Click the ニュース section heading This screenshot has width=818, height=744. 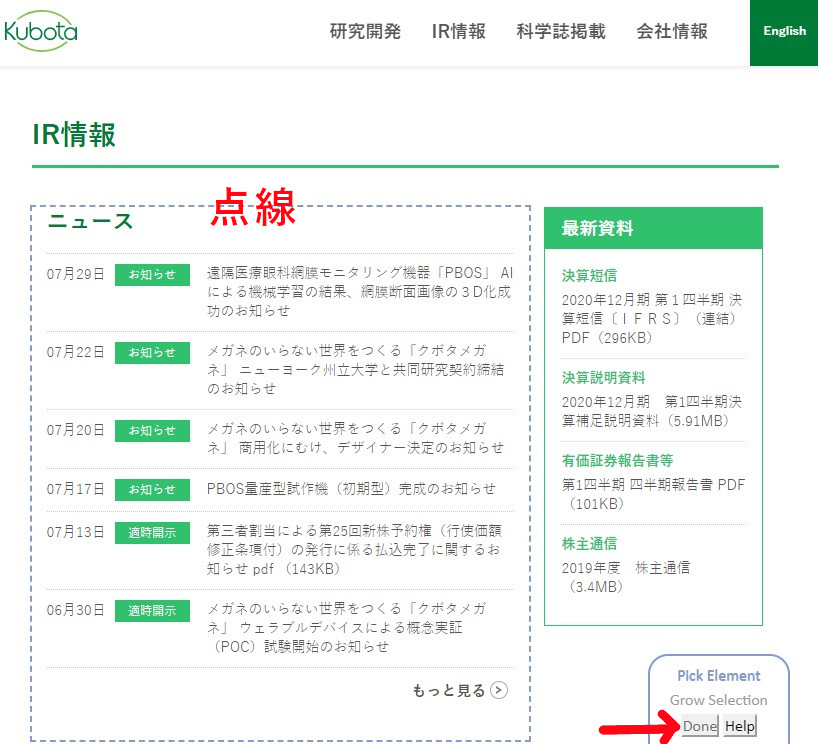click(90, 221)
